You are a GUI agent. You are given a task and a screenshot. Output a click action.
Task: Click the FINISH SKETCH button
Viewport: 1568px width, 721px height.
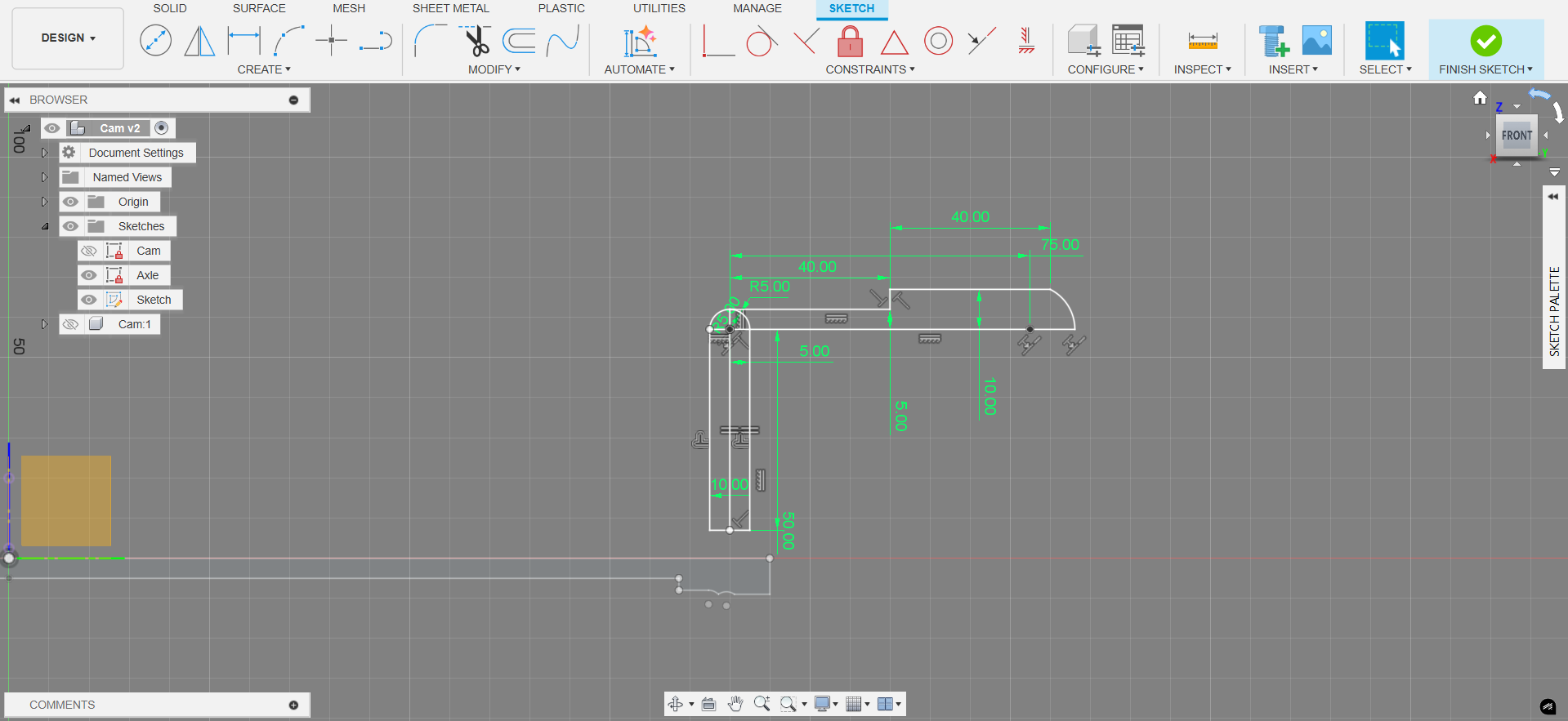pos(1485,49)
